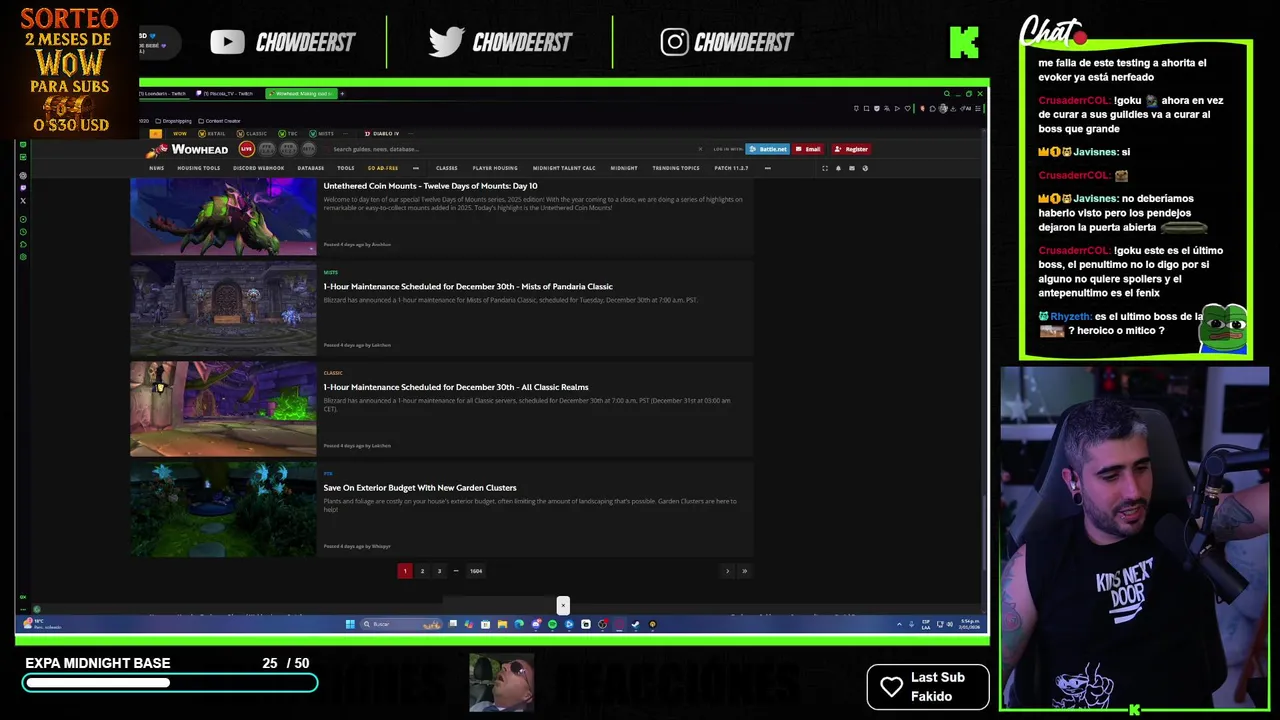Click the X (Twitter) icon in browser sidebar
Screen dimensions: 1280x720
[23, 201]
